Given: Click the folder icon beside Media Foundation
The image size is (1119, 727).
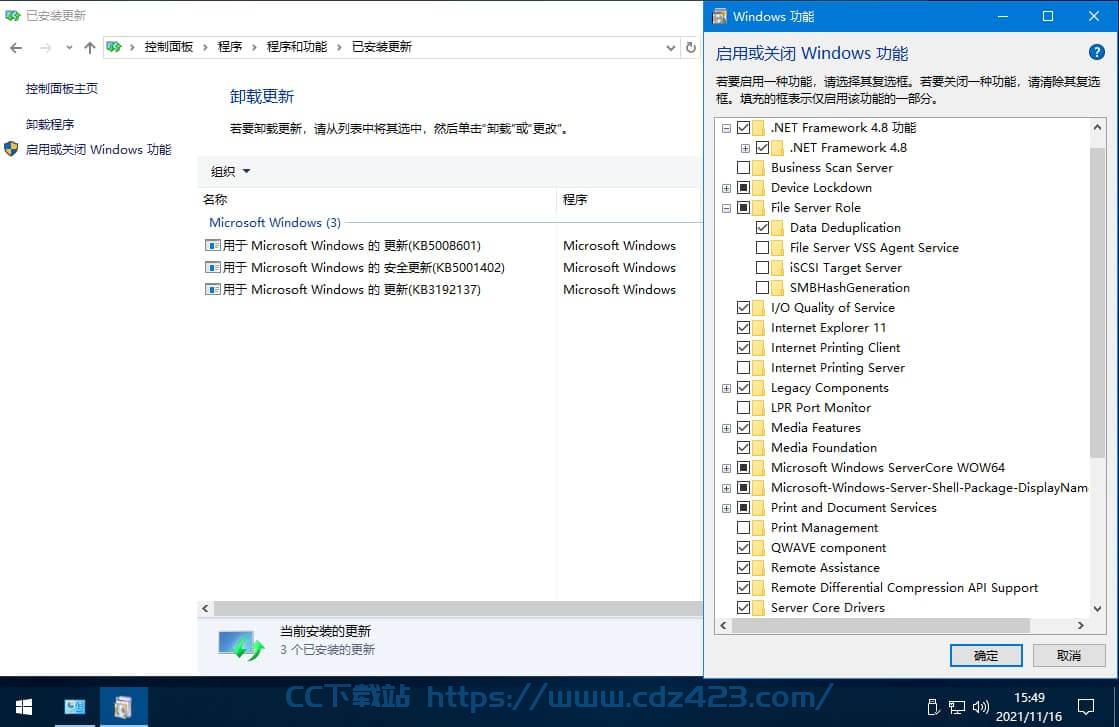Looking at the screenshot, I should (x=758, y=447).
